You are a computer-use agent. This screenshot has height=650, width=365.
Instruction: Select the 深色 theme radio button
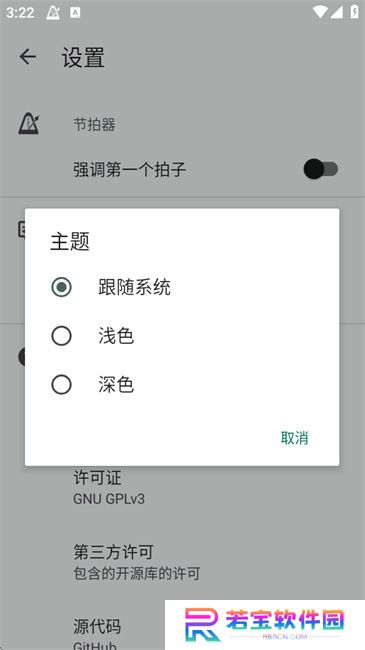pyautogui.click(x=61, y=385)
